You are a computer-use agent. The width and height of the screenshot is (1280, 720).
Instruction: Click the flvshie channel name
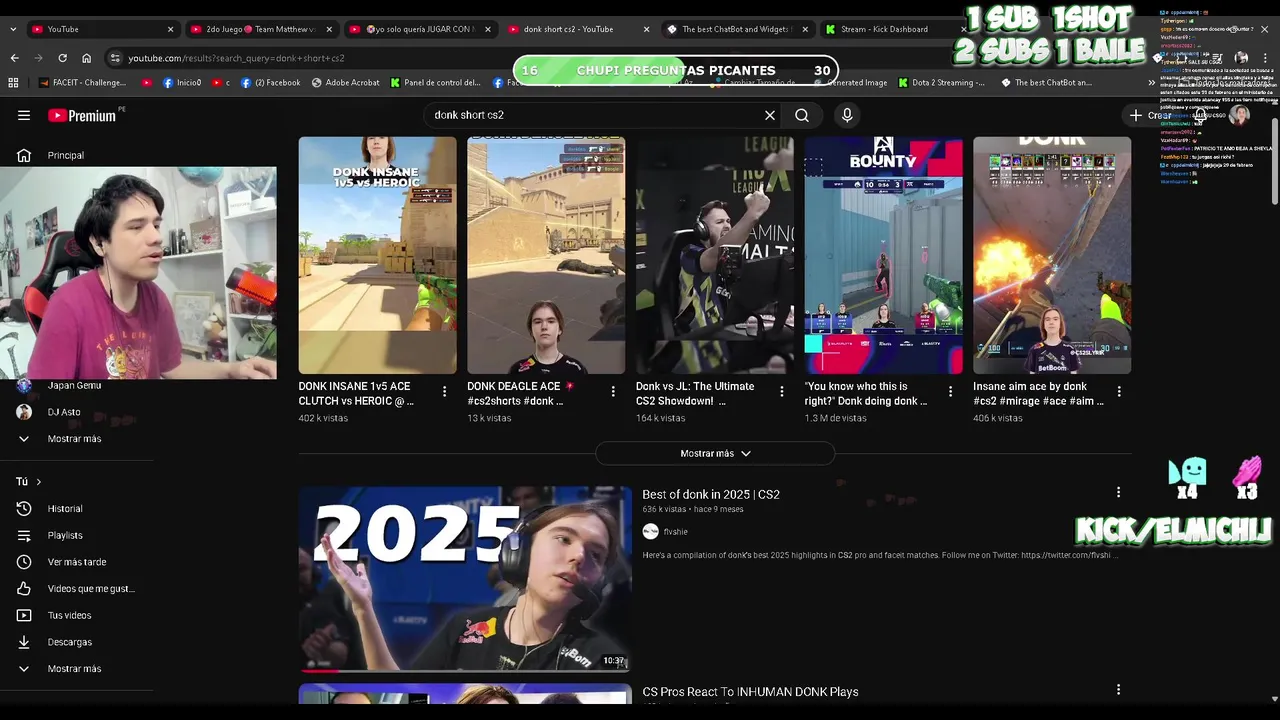(676, 532)
